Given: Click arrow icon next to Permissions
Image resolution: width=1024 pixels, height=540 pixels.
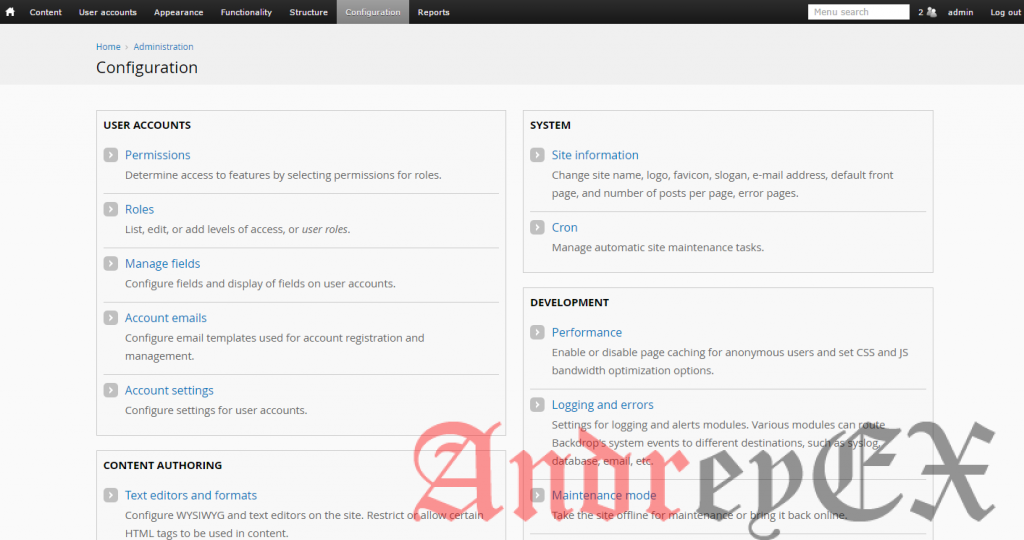Looking at the screenshot, I should coord(110,155).
